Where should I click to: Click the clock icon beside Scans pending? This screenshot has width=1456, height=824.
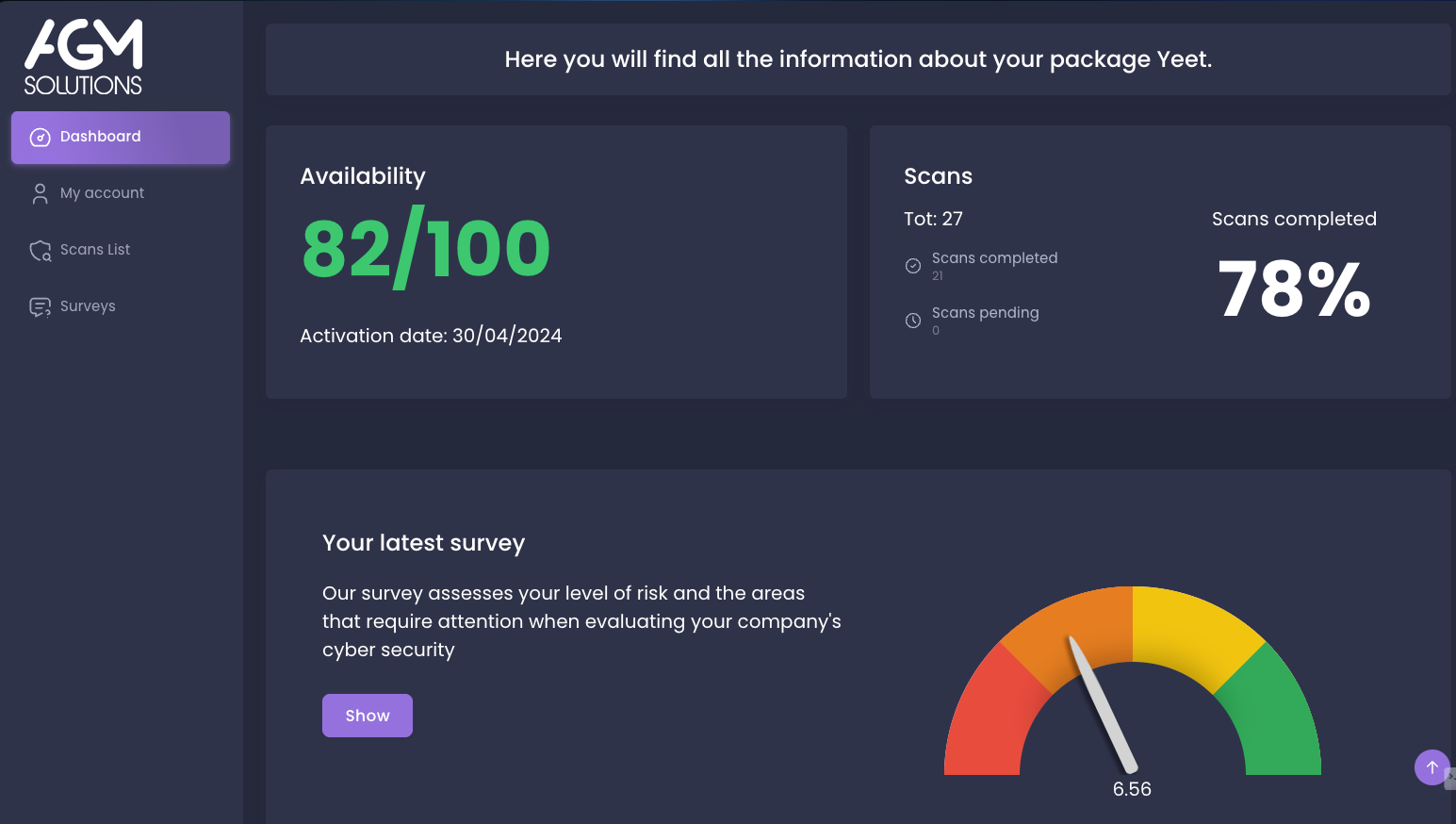point(912,321)
